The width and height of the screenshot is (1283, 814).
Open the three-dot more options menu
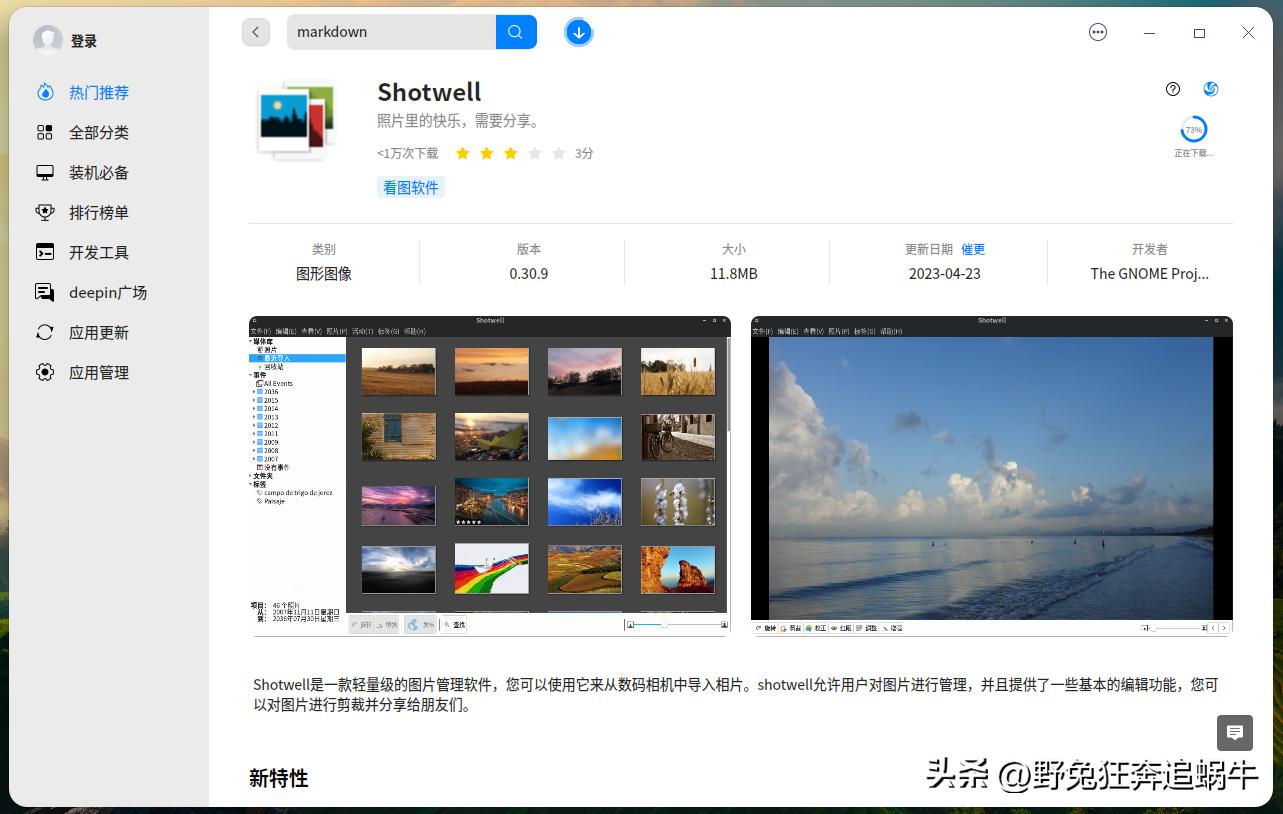pyautogui.click(x=1098, y=32)
